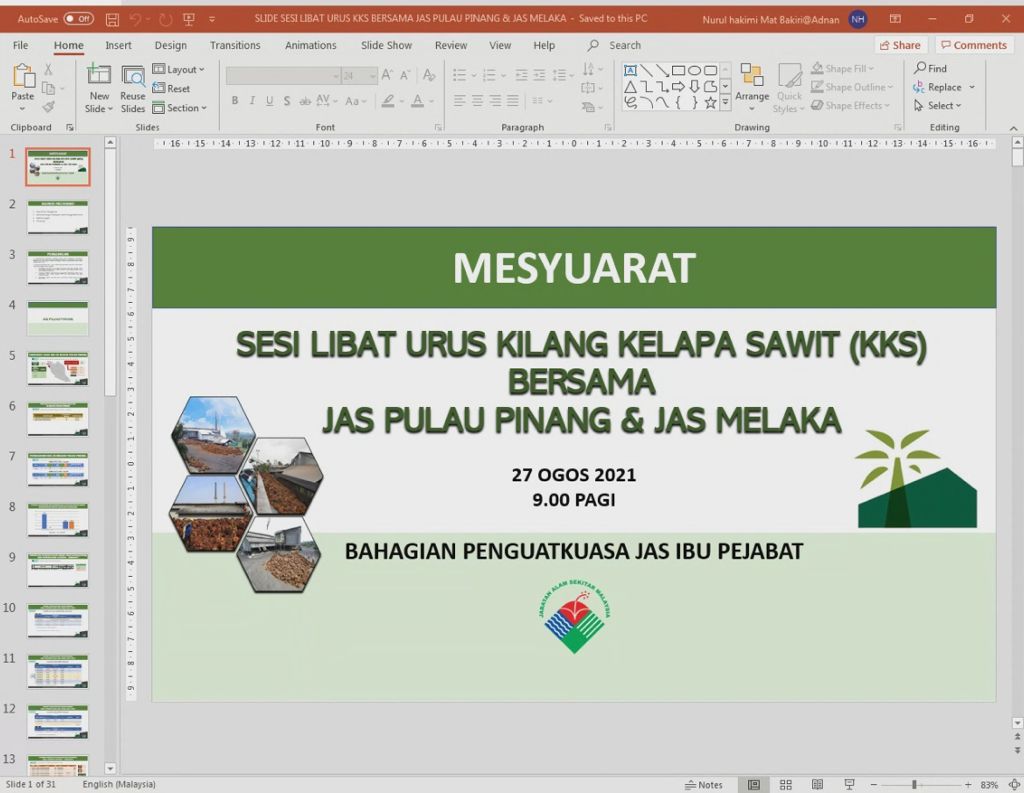
Task: Toggle the AutoSave switch
Action: [x=78, y=19]
